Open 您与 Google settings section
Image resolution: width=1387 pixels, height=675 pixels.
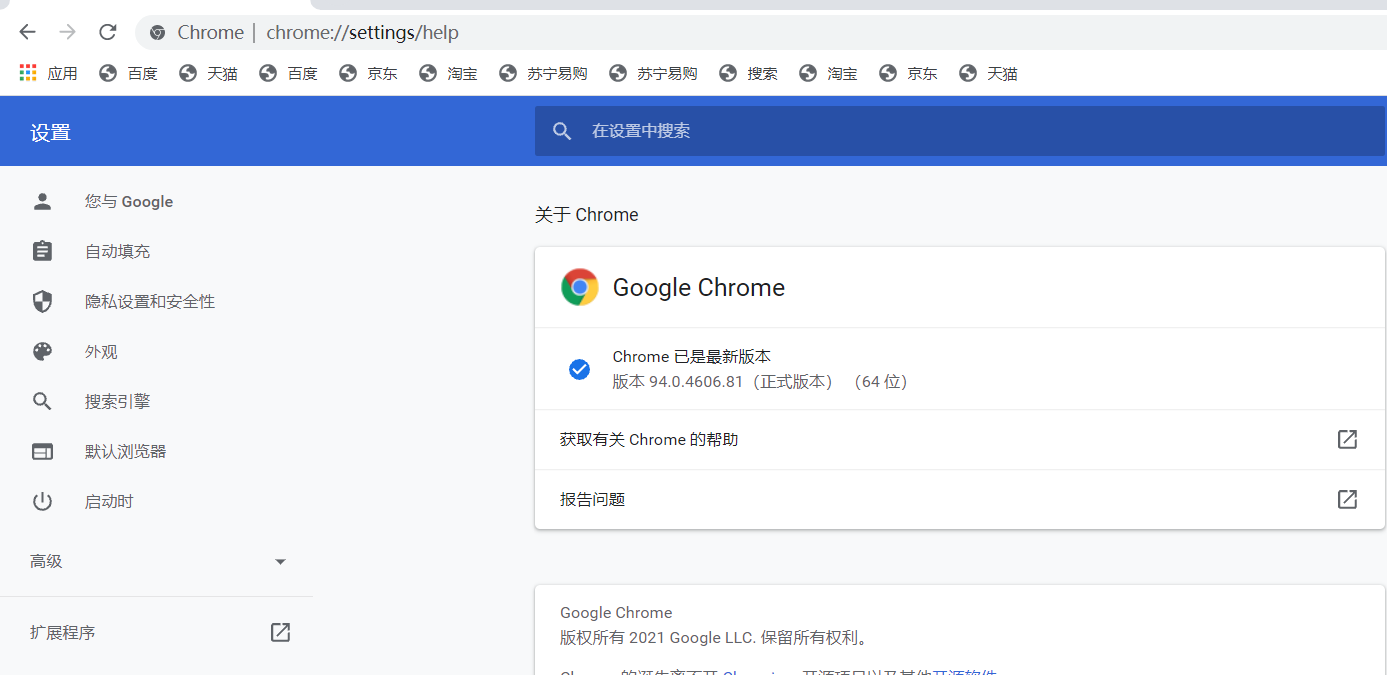(x=128, y=201)
